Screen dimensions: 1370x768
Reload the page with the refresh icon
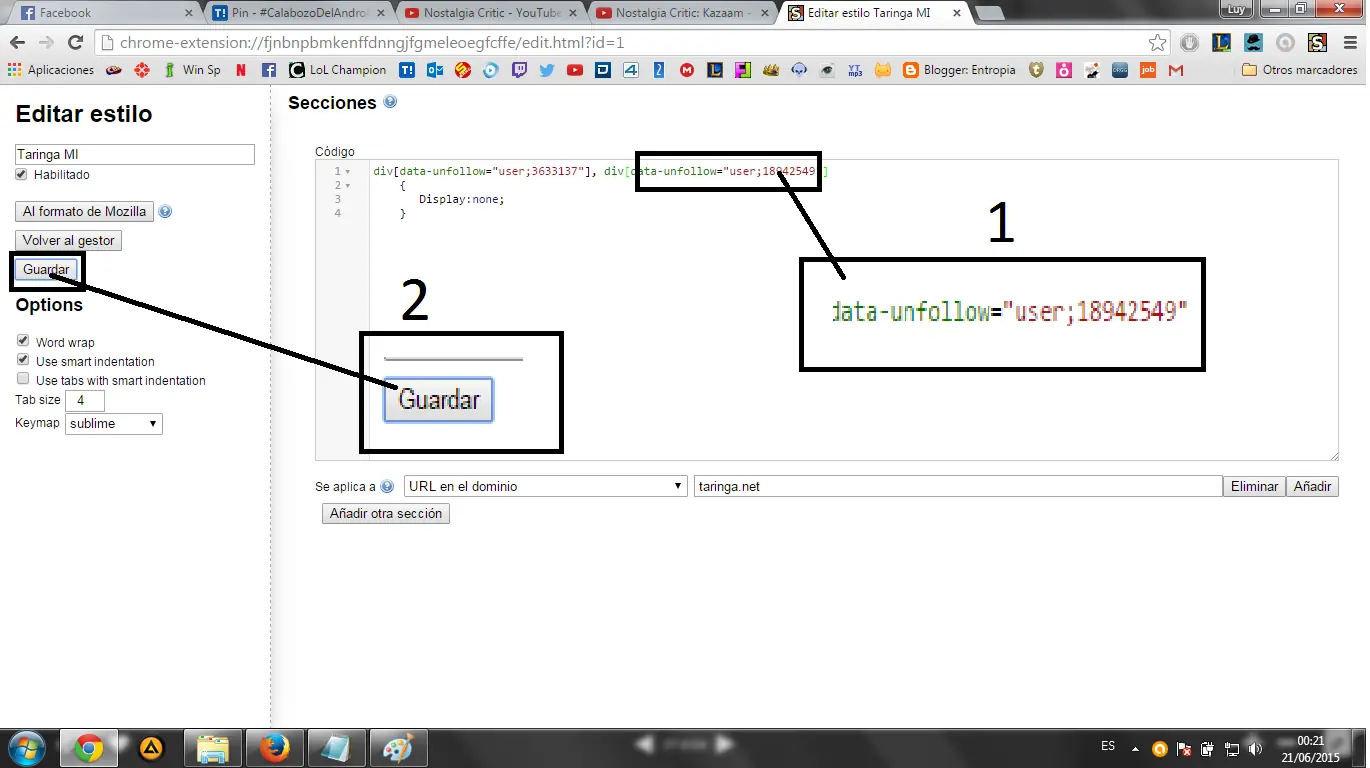click(x=75, y=43)
